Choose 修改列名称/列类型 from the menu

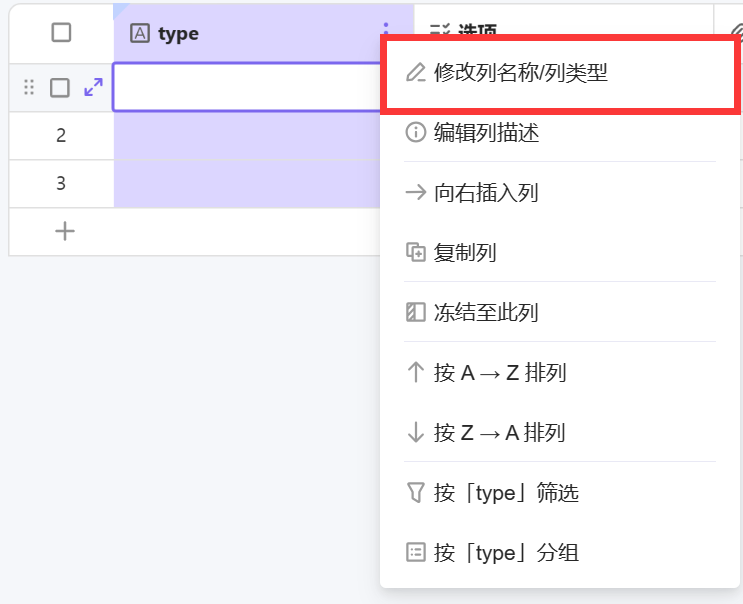click(x=520, y=73)
